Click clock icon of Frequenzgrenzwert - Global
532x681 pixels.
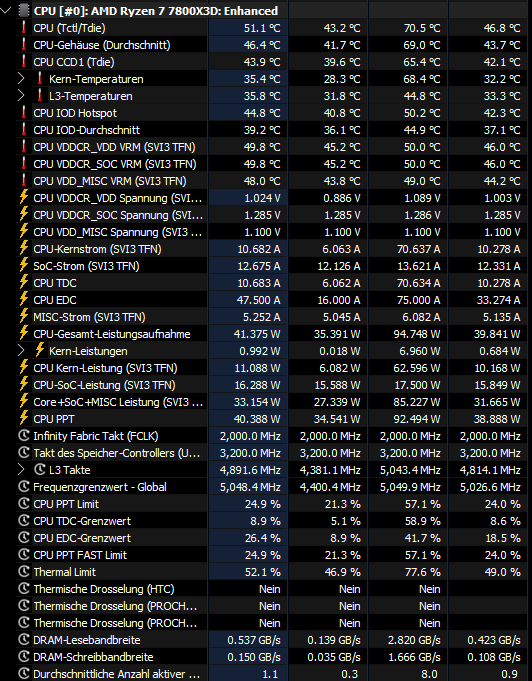[x=24, y=486]
